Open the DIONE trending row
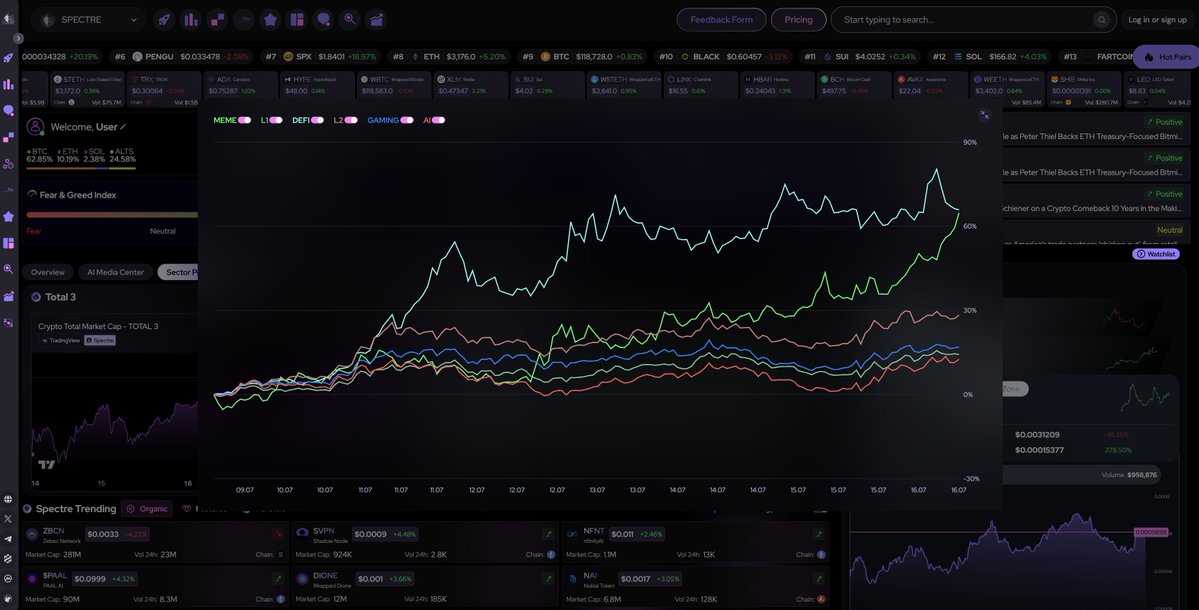 pyautogui.click(x=425, y=587)
